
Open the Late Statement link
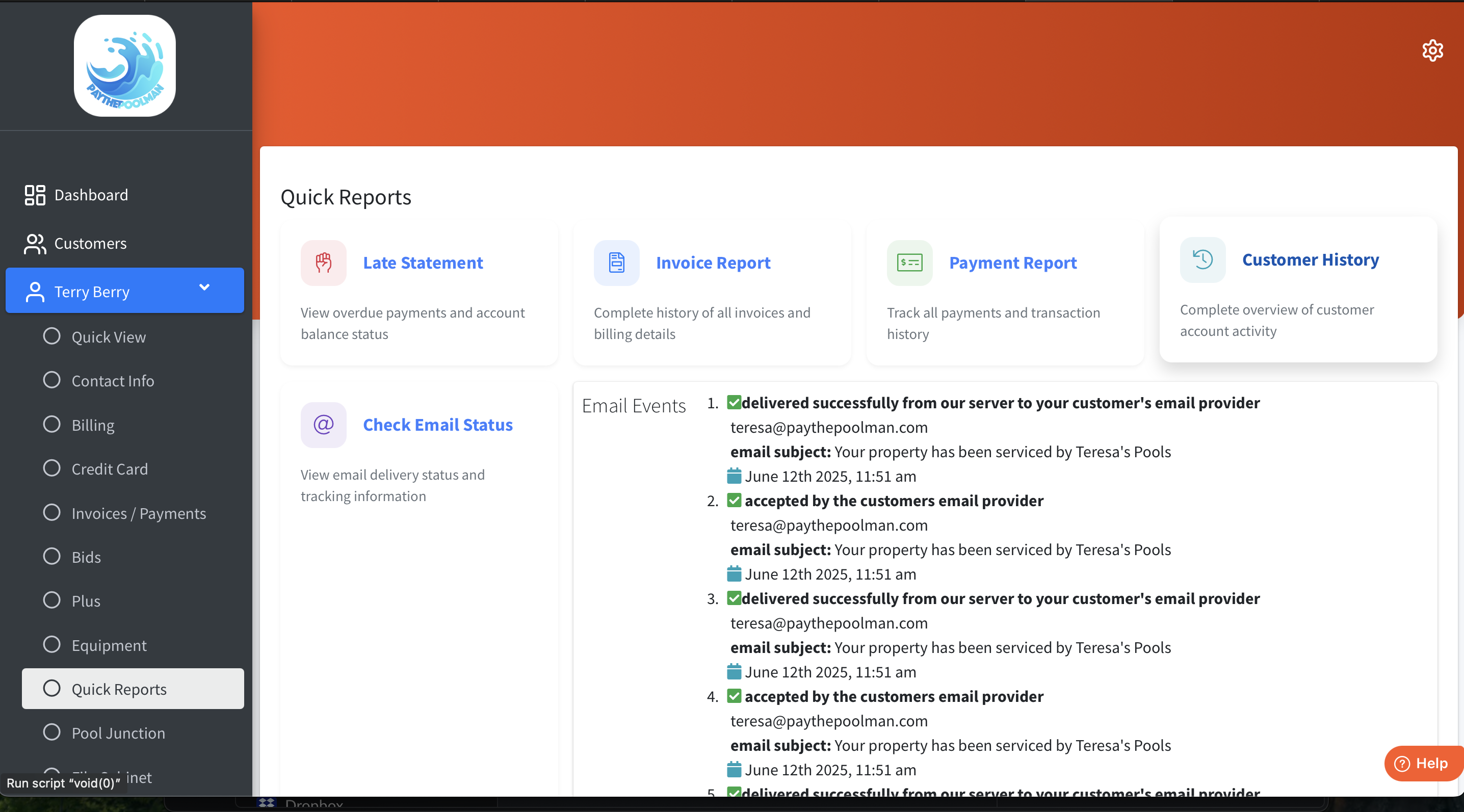click(x=423, y=263)
